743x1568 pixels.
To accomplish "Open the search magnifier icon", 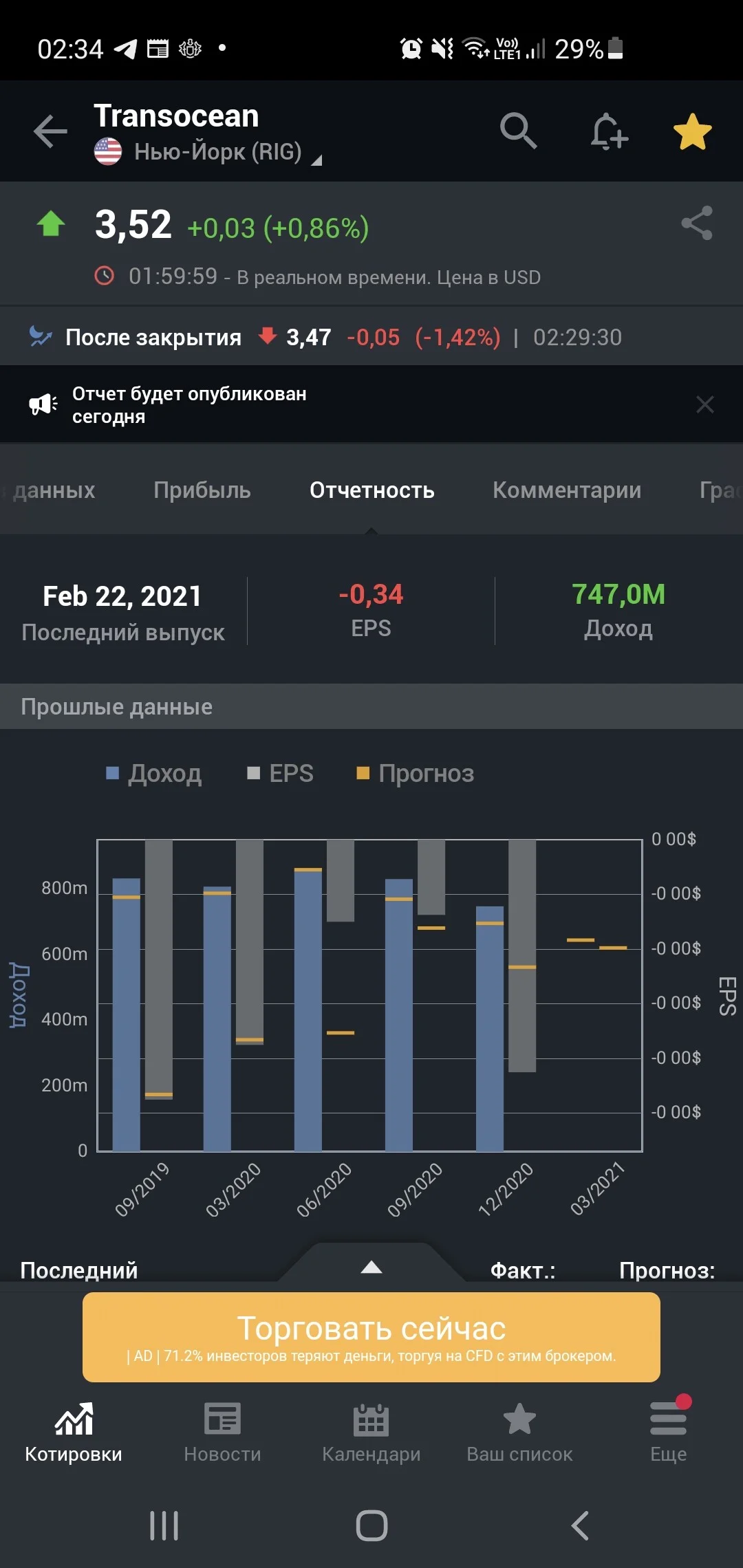I will 518,131.
